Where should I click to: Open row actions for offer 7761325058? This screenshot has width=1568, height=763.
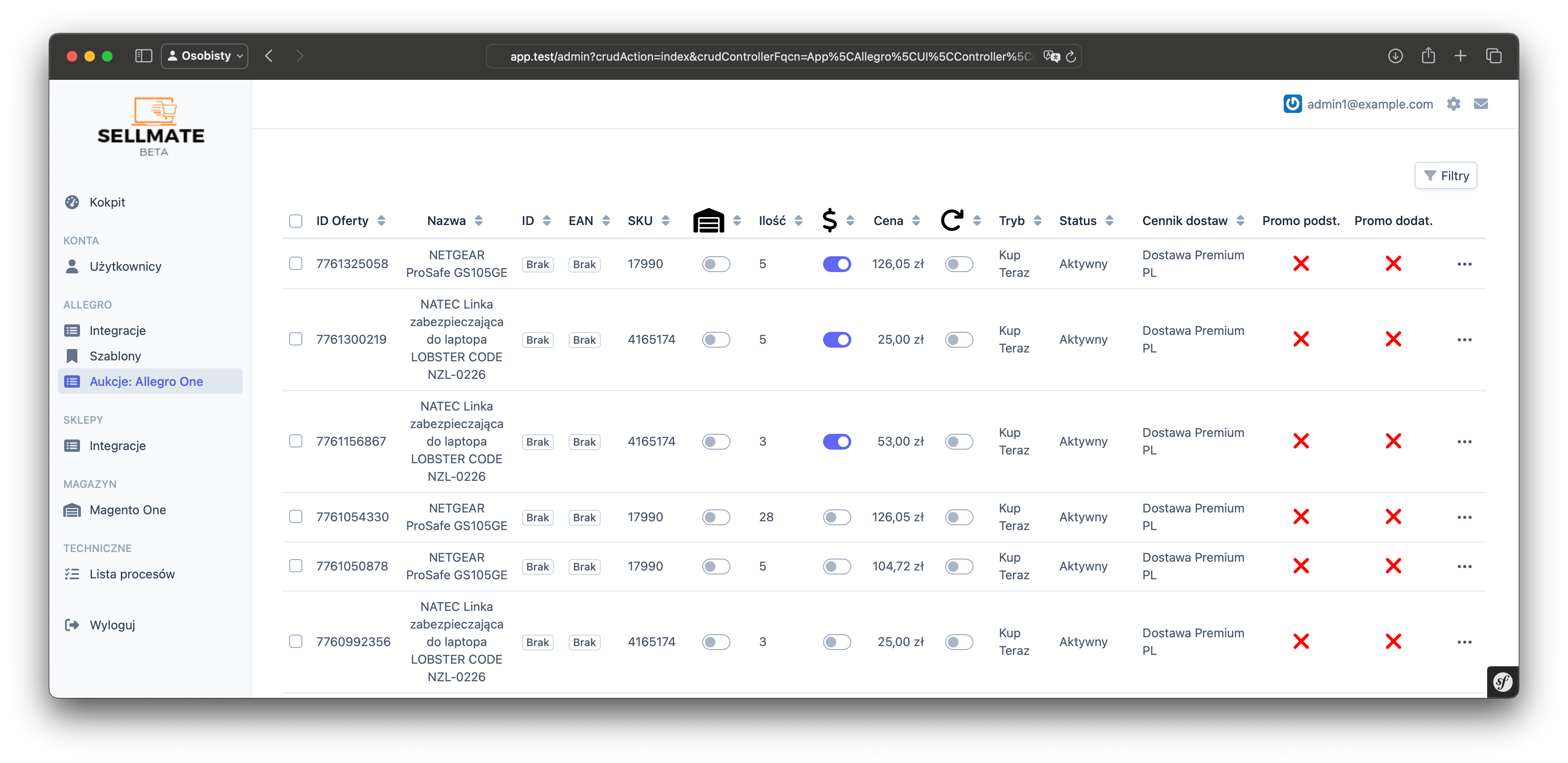point(1465,264)
